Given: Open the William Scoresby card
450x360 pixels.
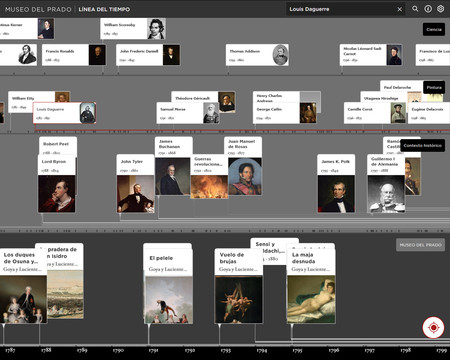Looking at the screenshot, I should pos(133,29).
